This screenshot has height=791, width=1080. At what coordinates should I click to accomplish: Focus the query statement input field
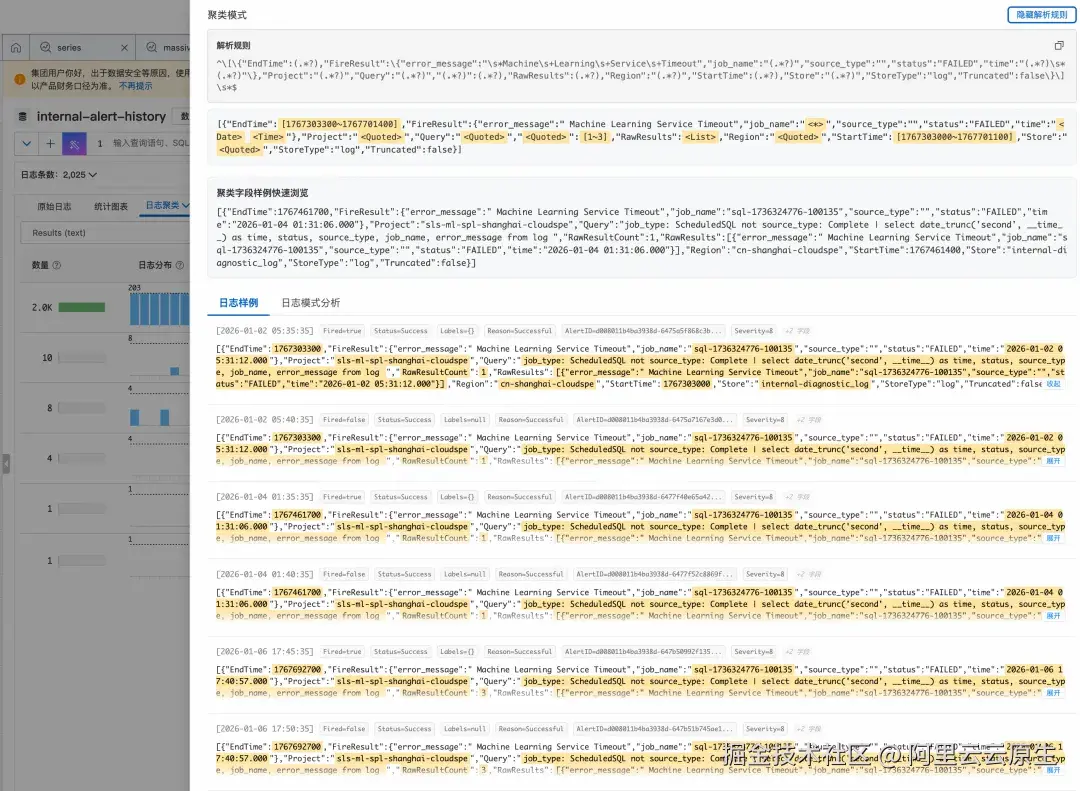click(x=150, y=143)
